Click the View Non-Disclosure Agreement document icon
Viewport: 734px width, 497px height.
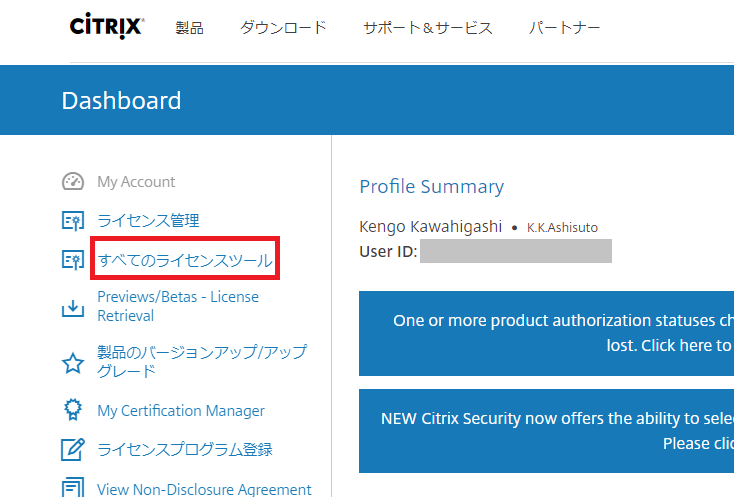click(73, 488)
